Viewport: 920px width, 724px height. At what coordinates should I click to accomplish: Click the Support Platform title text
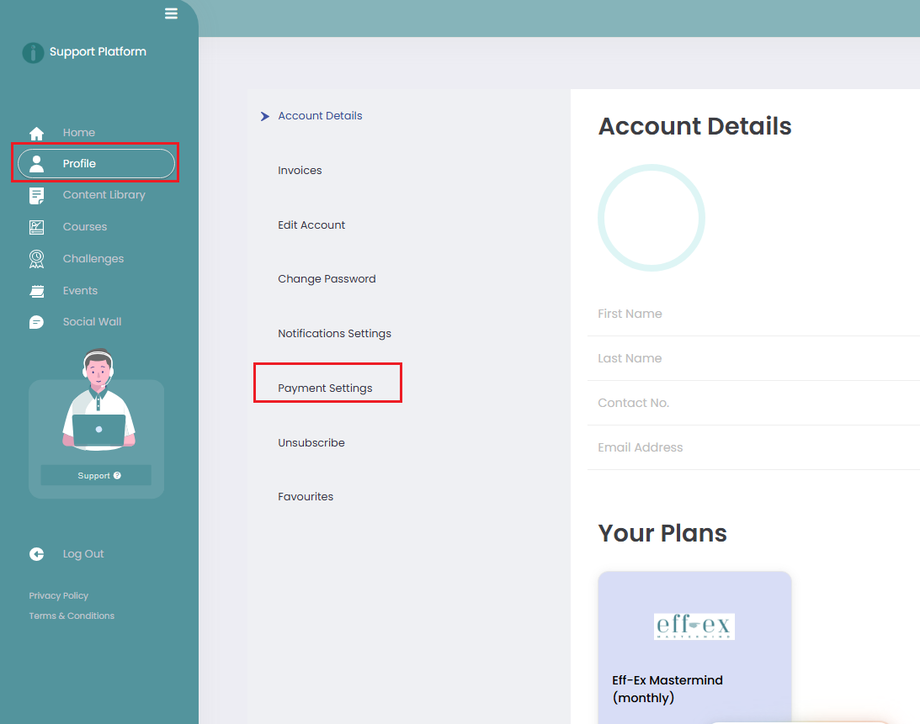click(x=97, y=52)
